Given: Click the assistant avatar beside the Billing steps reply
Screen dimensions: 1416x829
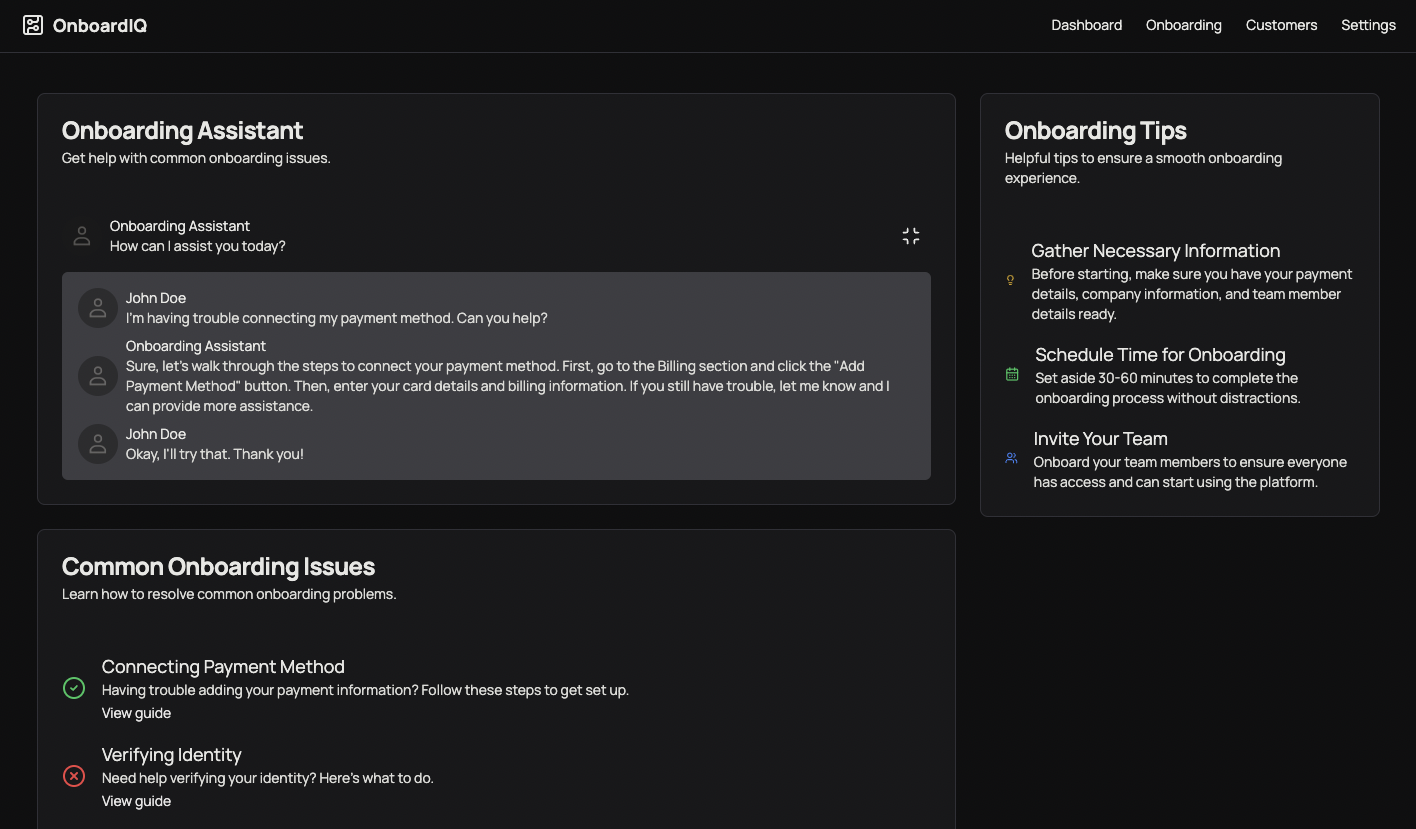Looking at the screenshot, I should [98, 376].
